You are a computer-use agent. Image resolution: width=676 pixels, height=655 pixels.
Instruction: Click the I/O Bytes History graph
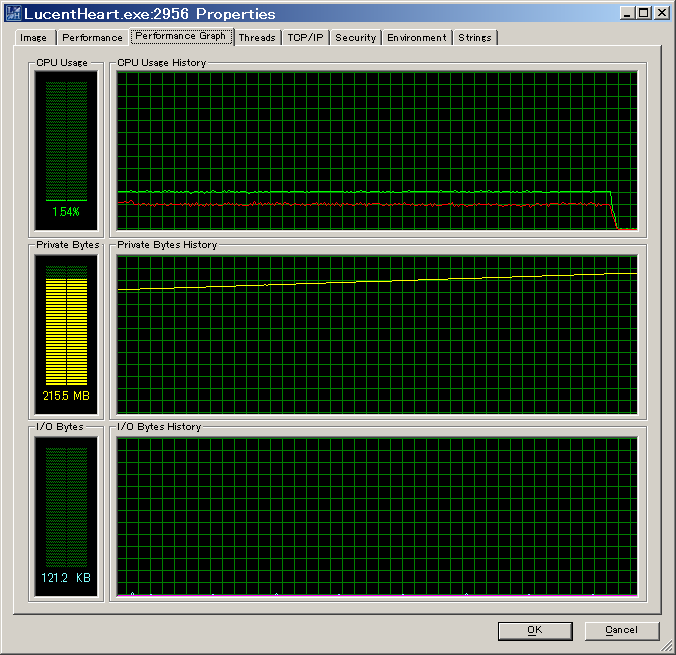coord(377,515)
